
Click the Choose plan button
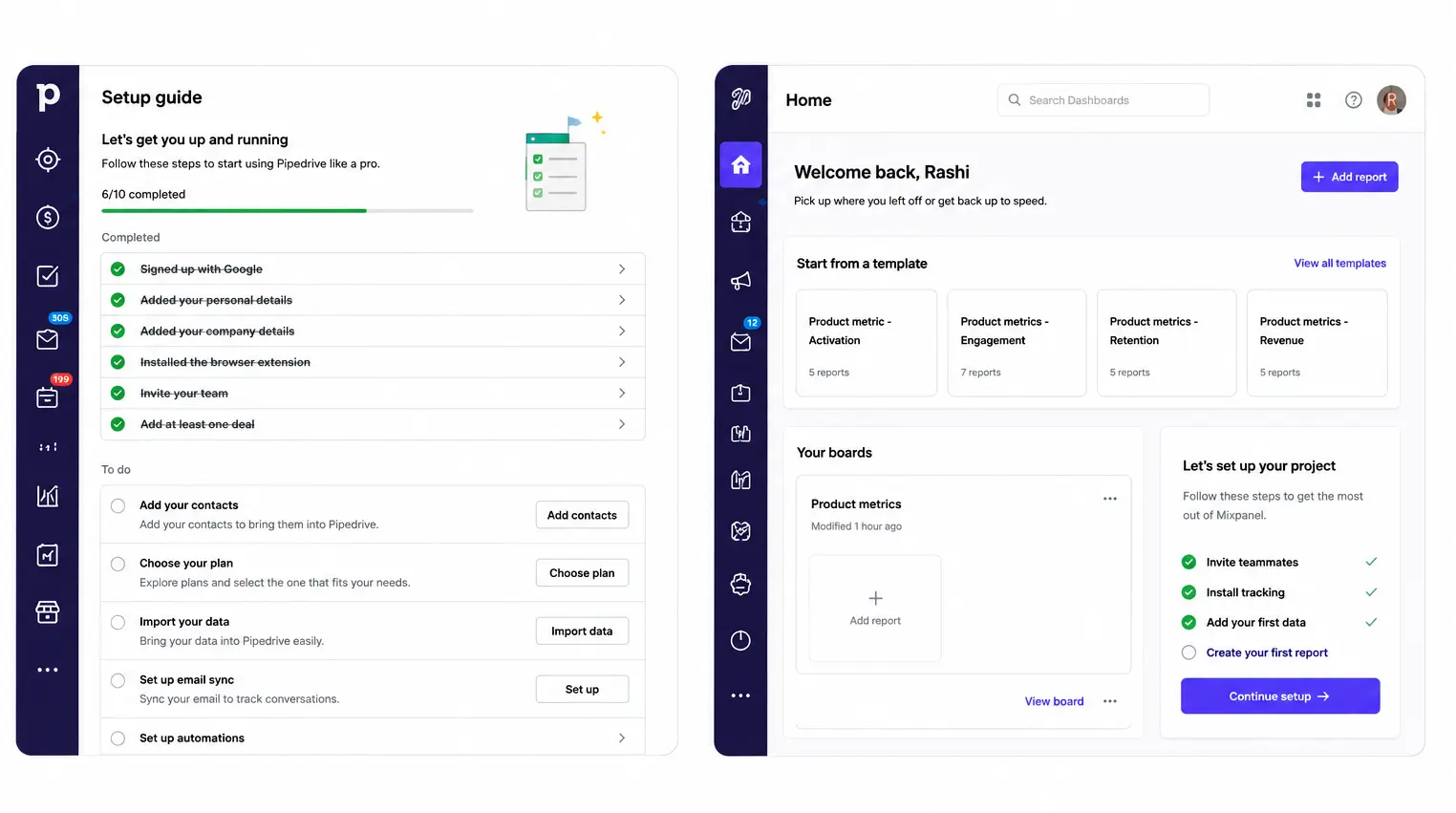[x=582, y=573]
